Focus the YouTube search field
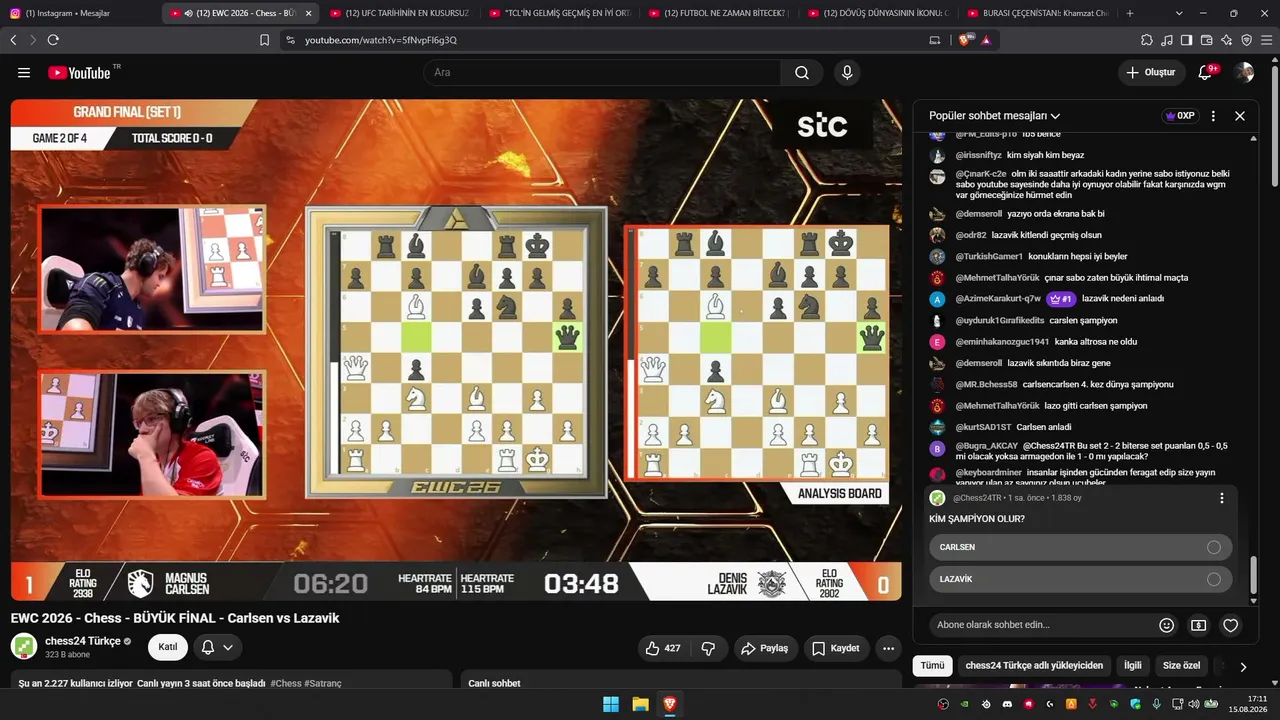The width and height of the screenshot is (1280, 720). [x=602, y=73]
